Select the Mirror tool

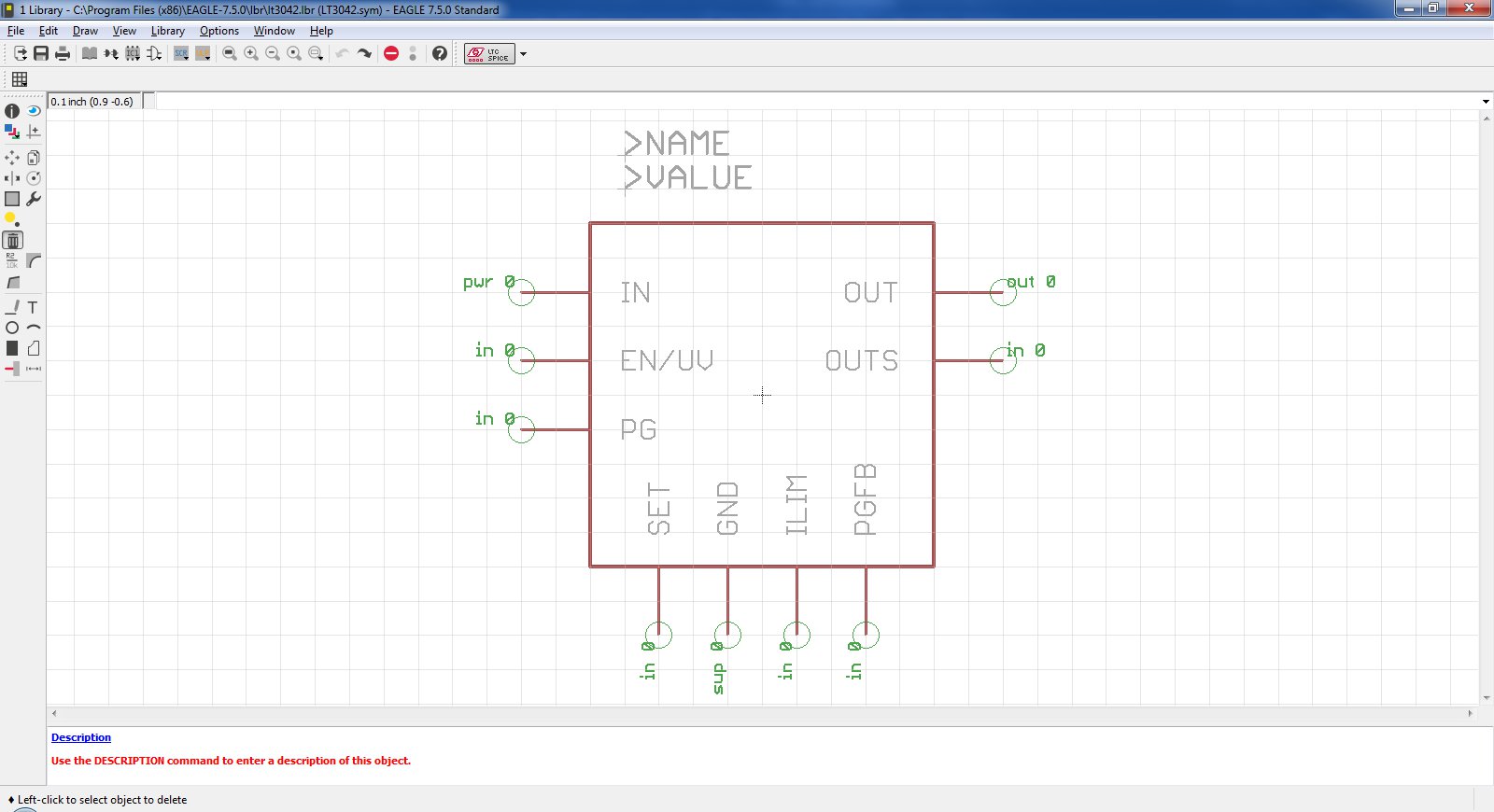pos(12,178)
